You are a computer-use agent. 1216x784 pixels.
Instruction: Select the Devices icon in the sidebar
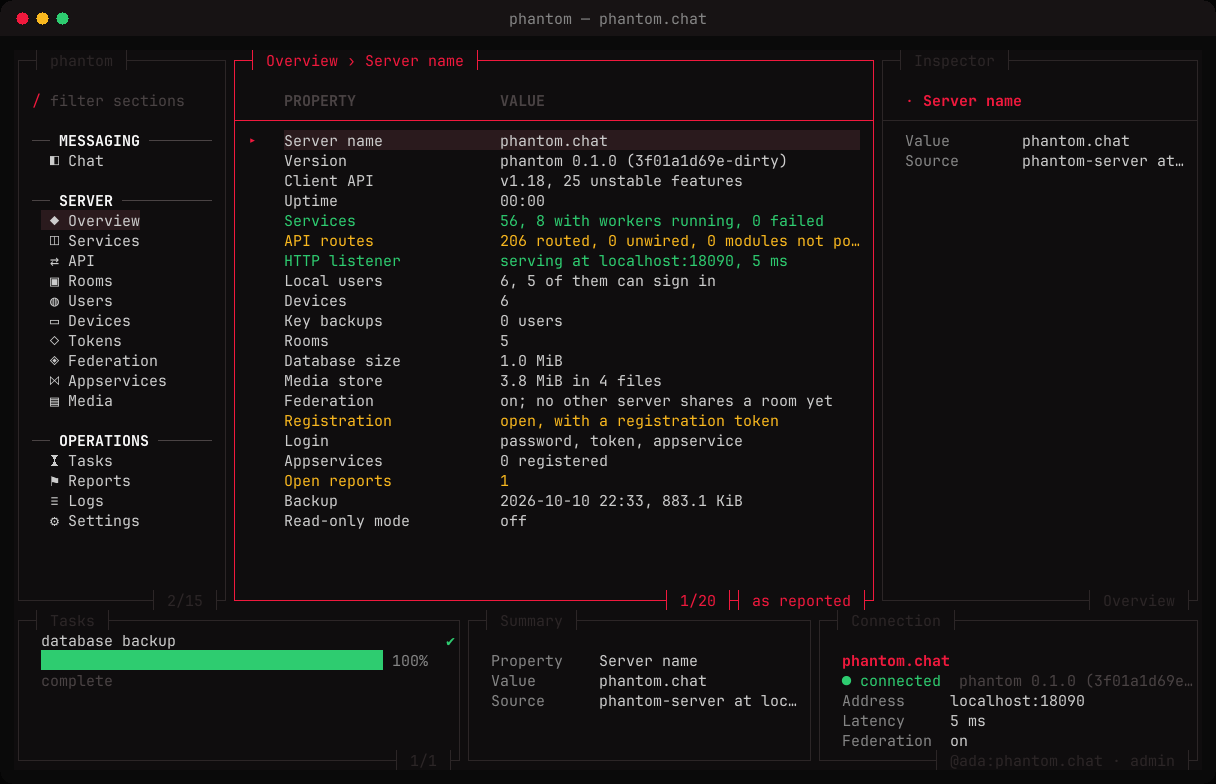(55, 321)
